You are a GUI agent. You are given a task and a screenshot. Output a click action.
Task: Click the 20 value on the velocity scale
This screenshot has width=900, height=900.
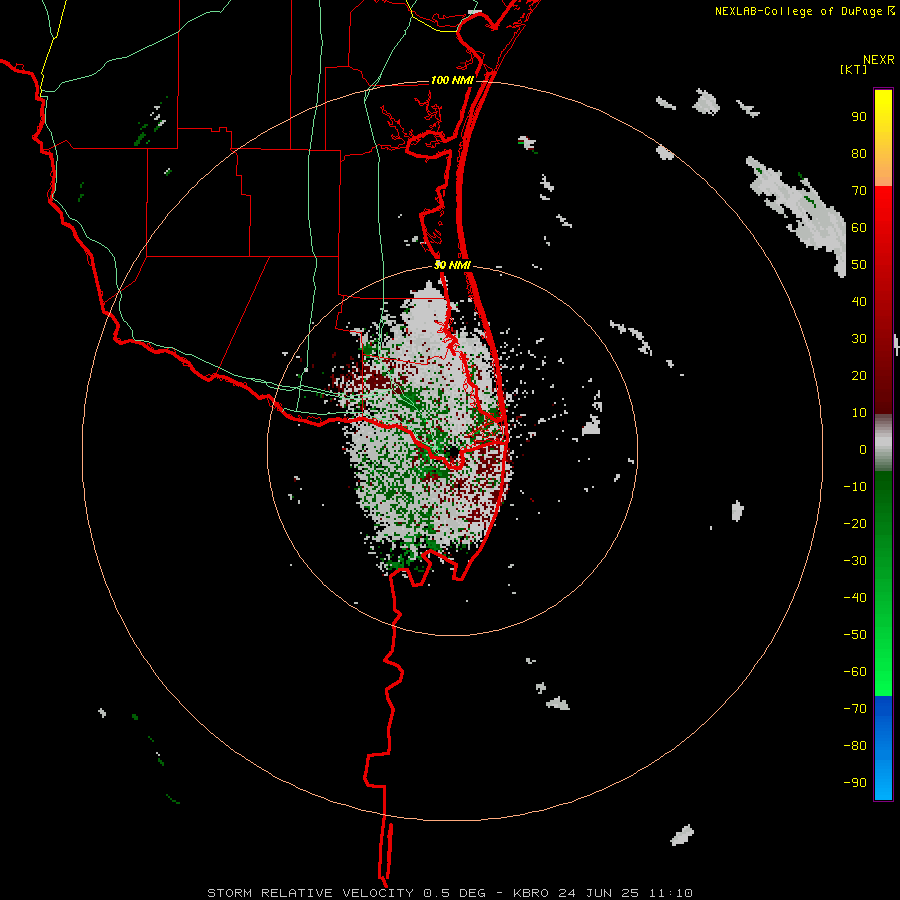click(x=859, y=376)
